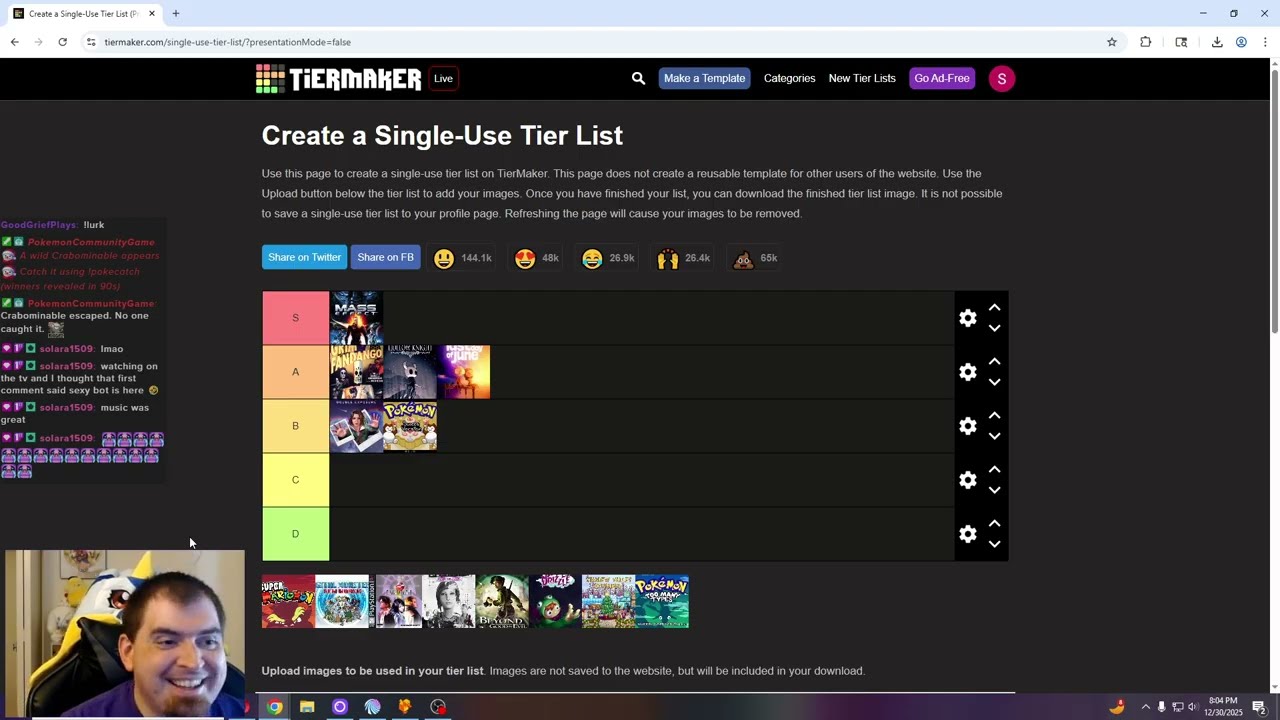Select Grim Fandango image in A tier

pyautogui.click(x=356, y=372)
